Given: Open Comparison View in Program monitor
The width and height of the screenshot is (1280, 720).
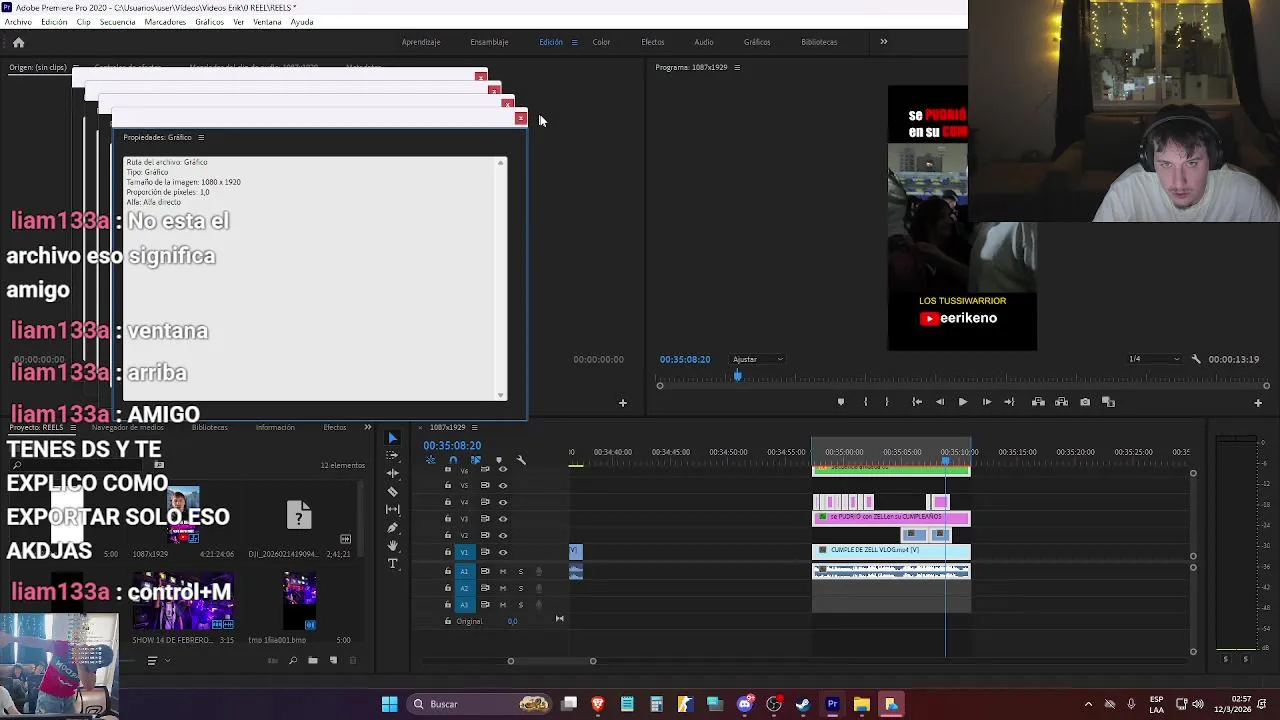Looking at the screenshot, I should point(1108,402).
